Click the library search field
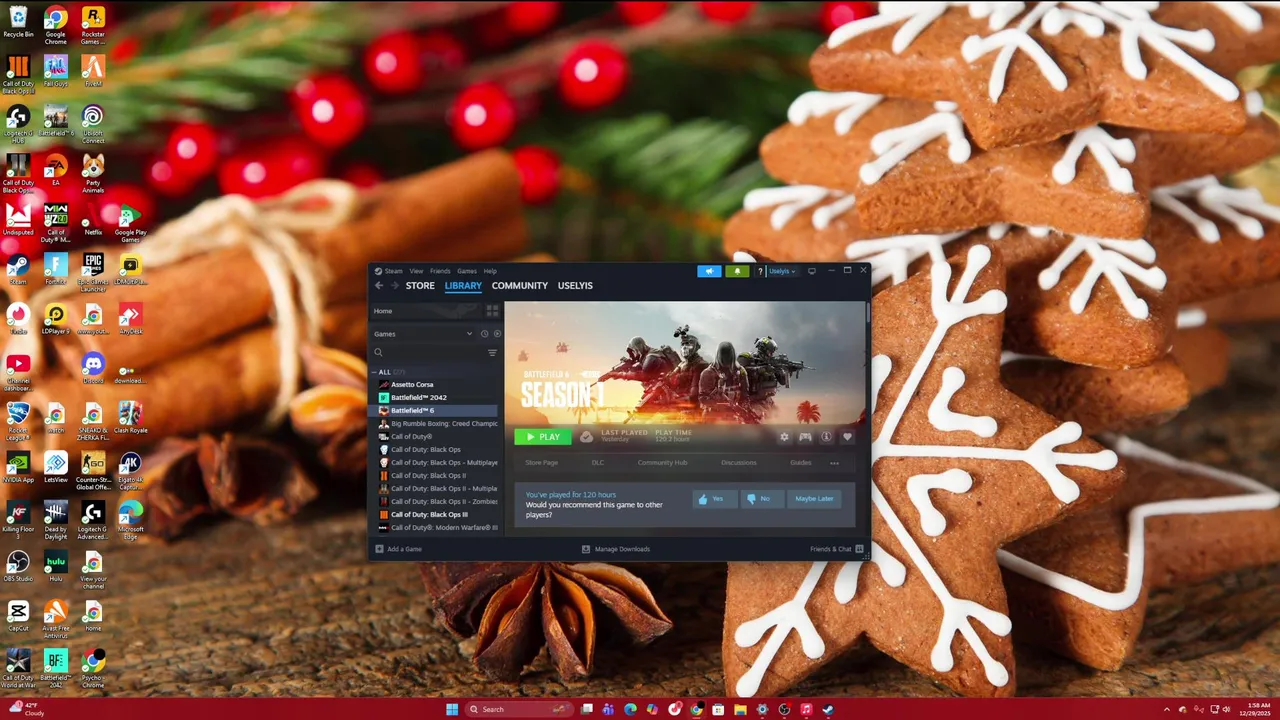 point(428,353)
